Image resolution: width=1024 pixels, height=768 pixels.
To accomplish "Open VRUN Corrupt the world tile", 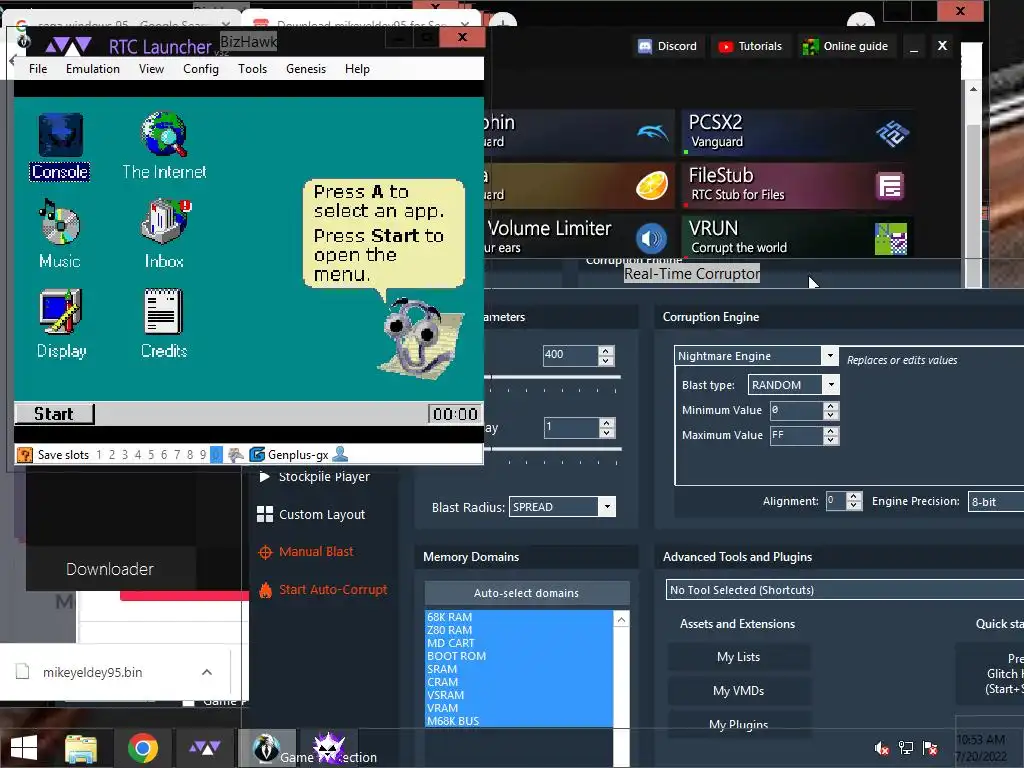I will coord(797,238).
